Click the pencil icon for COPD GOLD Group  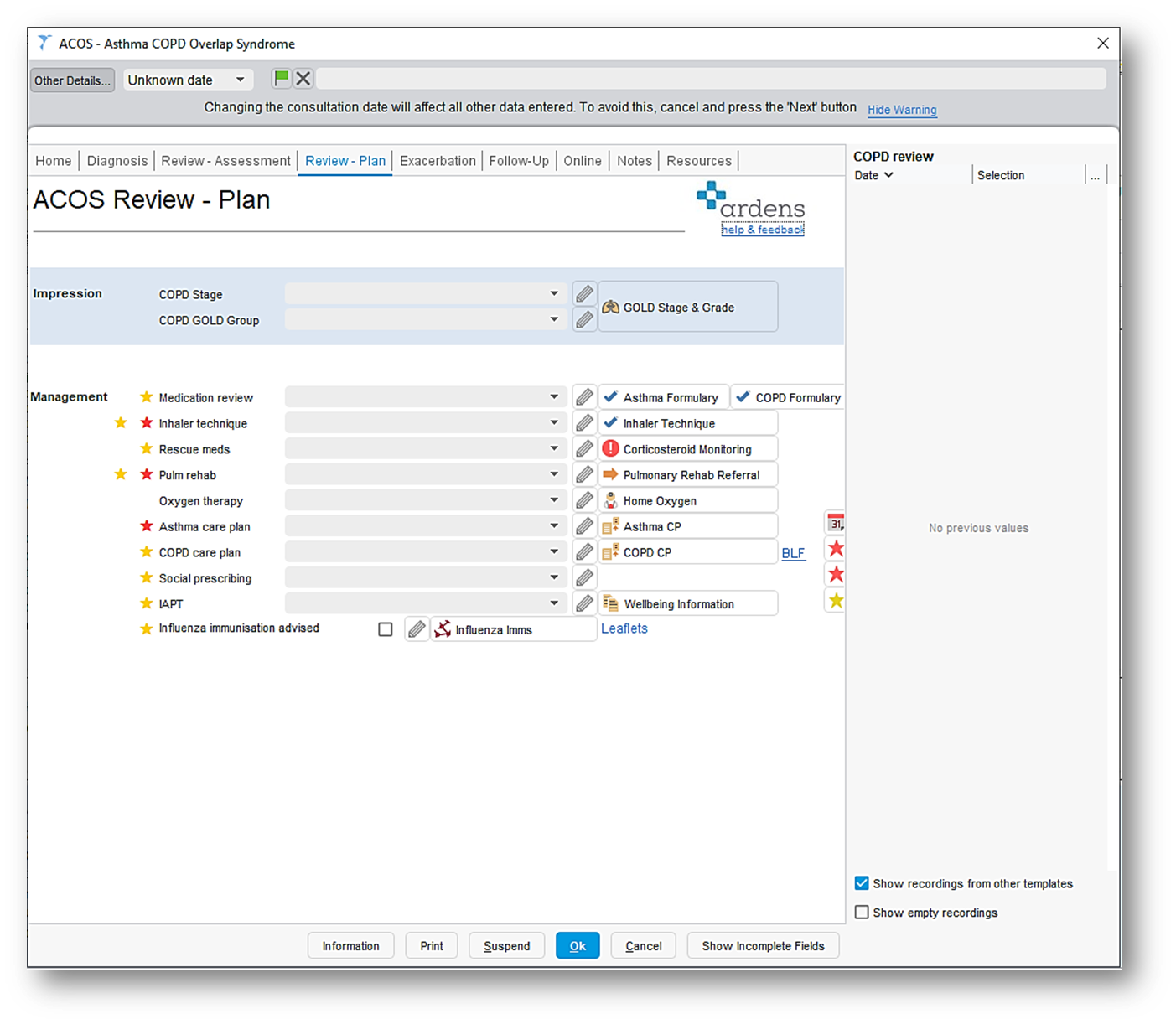click(584, 319)
